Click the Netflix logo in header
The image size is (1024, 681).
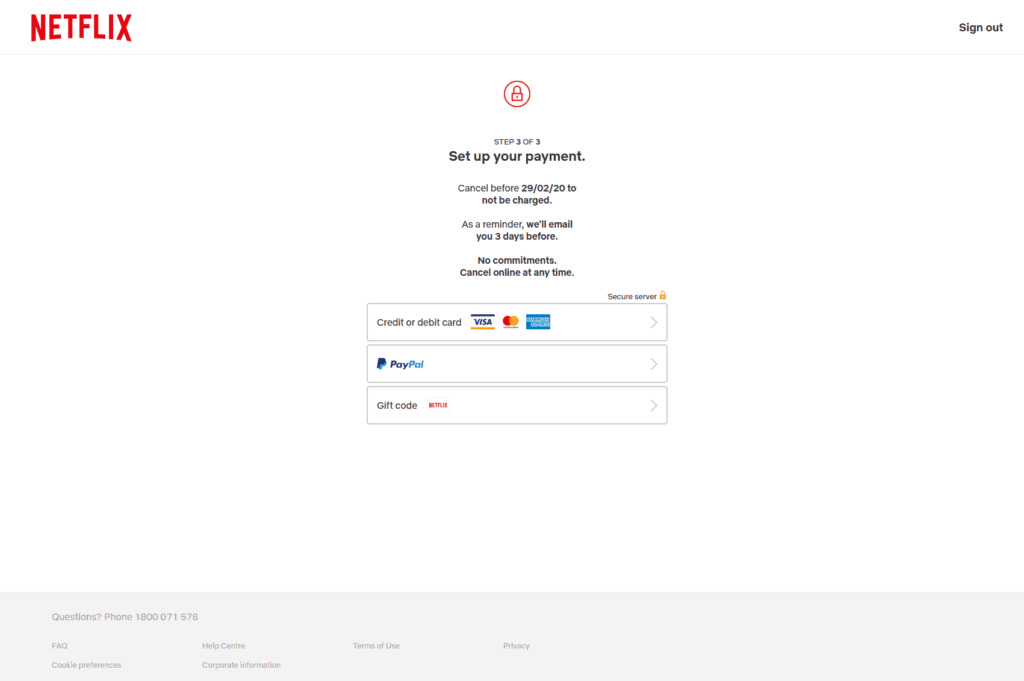pyautogui.click(x=81, y=27)
